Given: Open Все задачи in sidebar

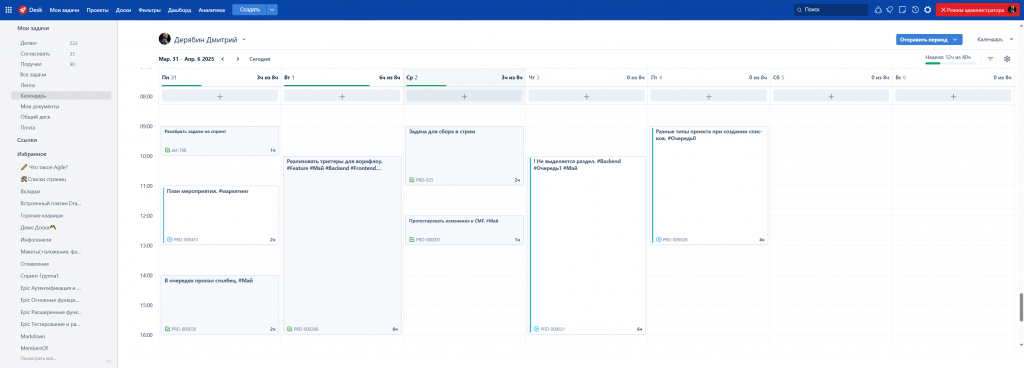Looking at the screenshot, I should 33,75.
